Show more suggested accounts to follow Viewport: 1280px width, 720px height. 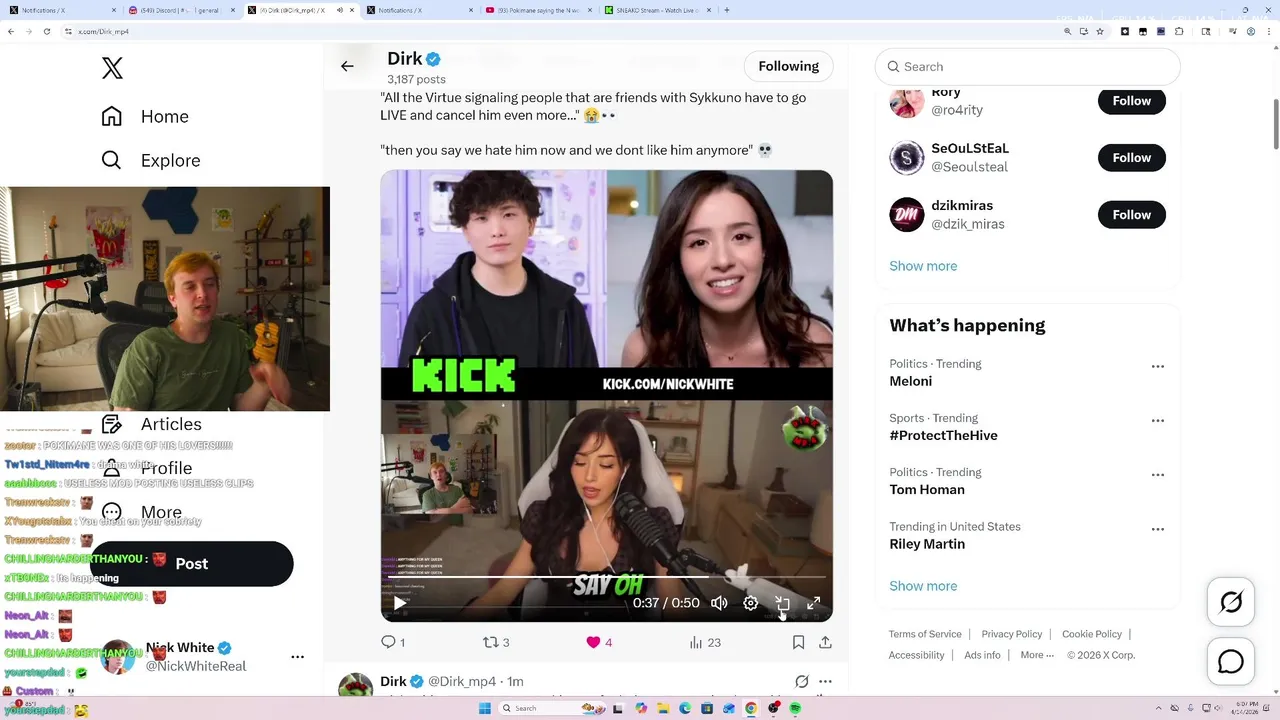click(923, 266)
